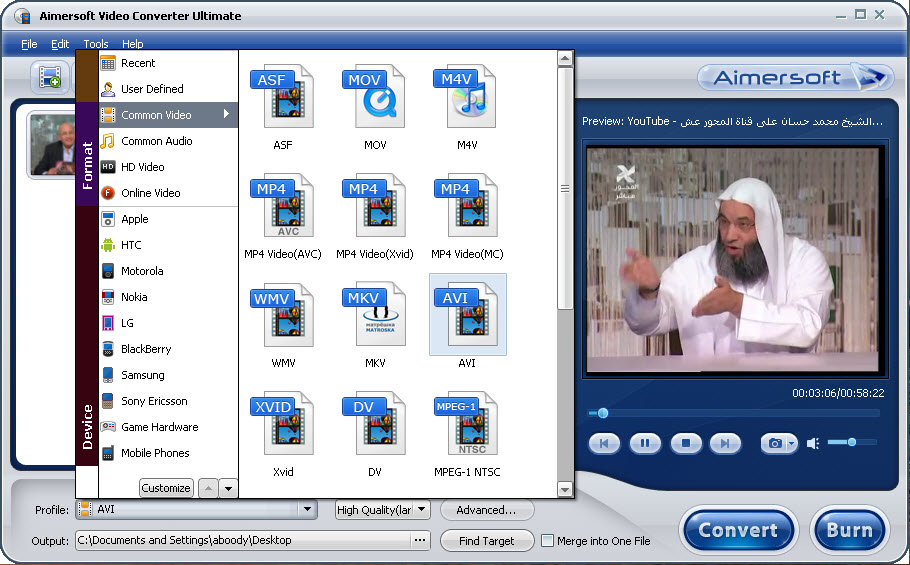910x565 pixels.
Task: Select the Sony Ericsson device category
Action: coord(168,401)
